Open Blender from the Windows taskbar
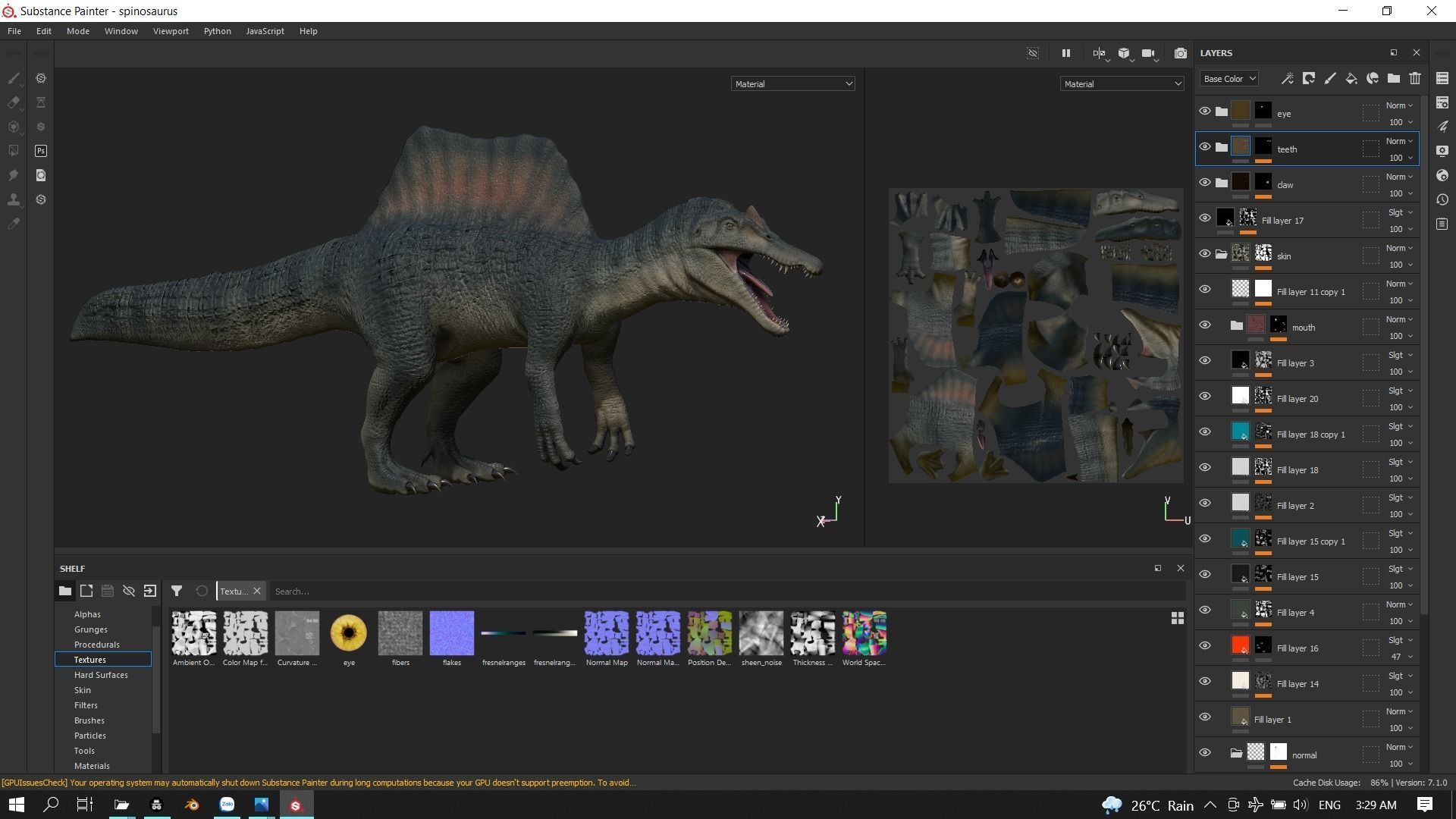This screenshot has height=819, width=1456. pos(192,805)
